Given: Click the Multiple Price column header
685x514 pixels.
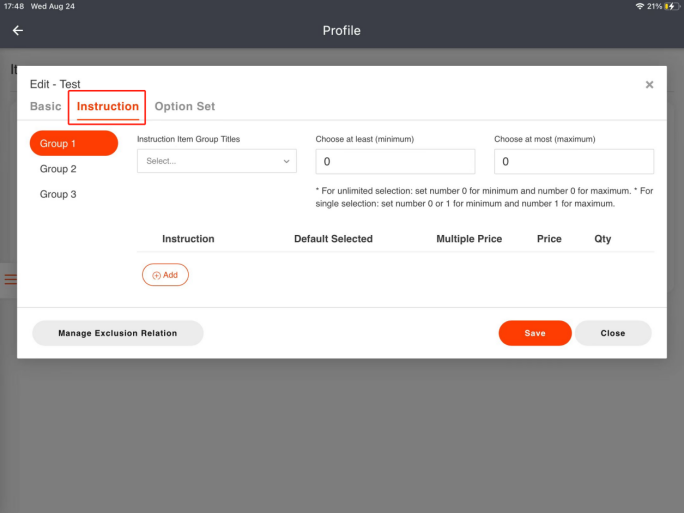Looking at the screenshot, I should 469,239.
